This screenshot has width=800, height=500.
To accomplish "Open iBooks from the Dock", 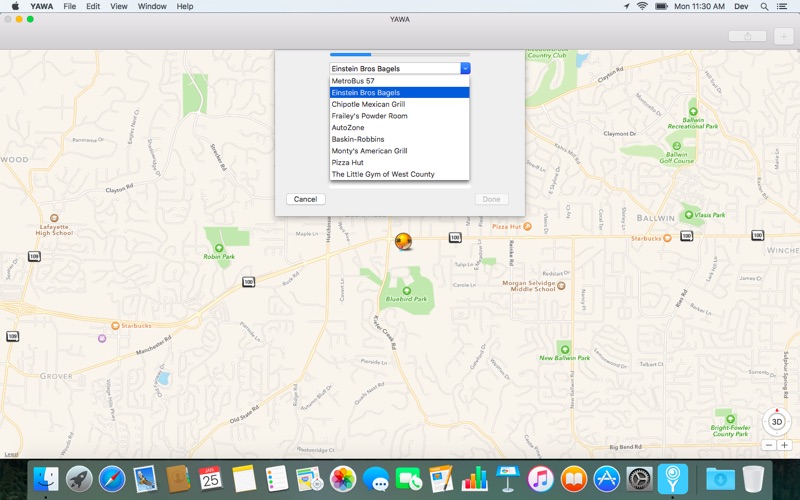I will coord(573,479).
